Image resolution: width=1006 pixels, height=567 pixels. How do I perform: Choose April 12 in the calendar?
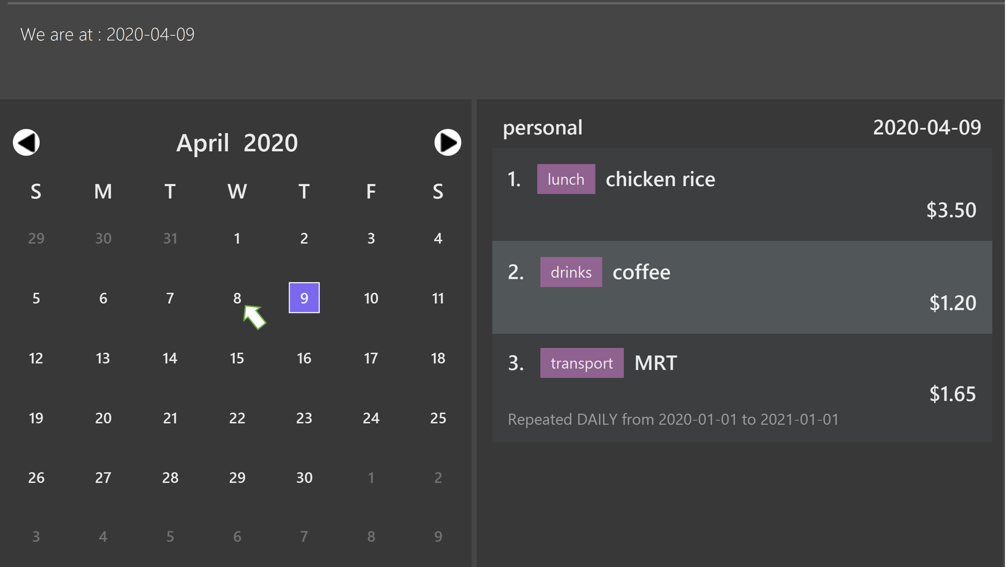pos(36,358)
